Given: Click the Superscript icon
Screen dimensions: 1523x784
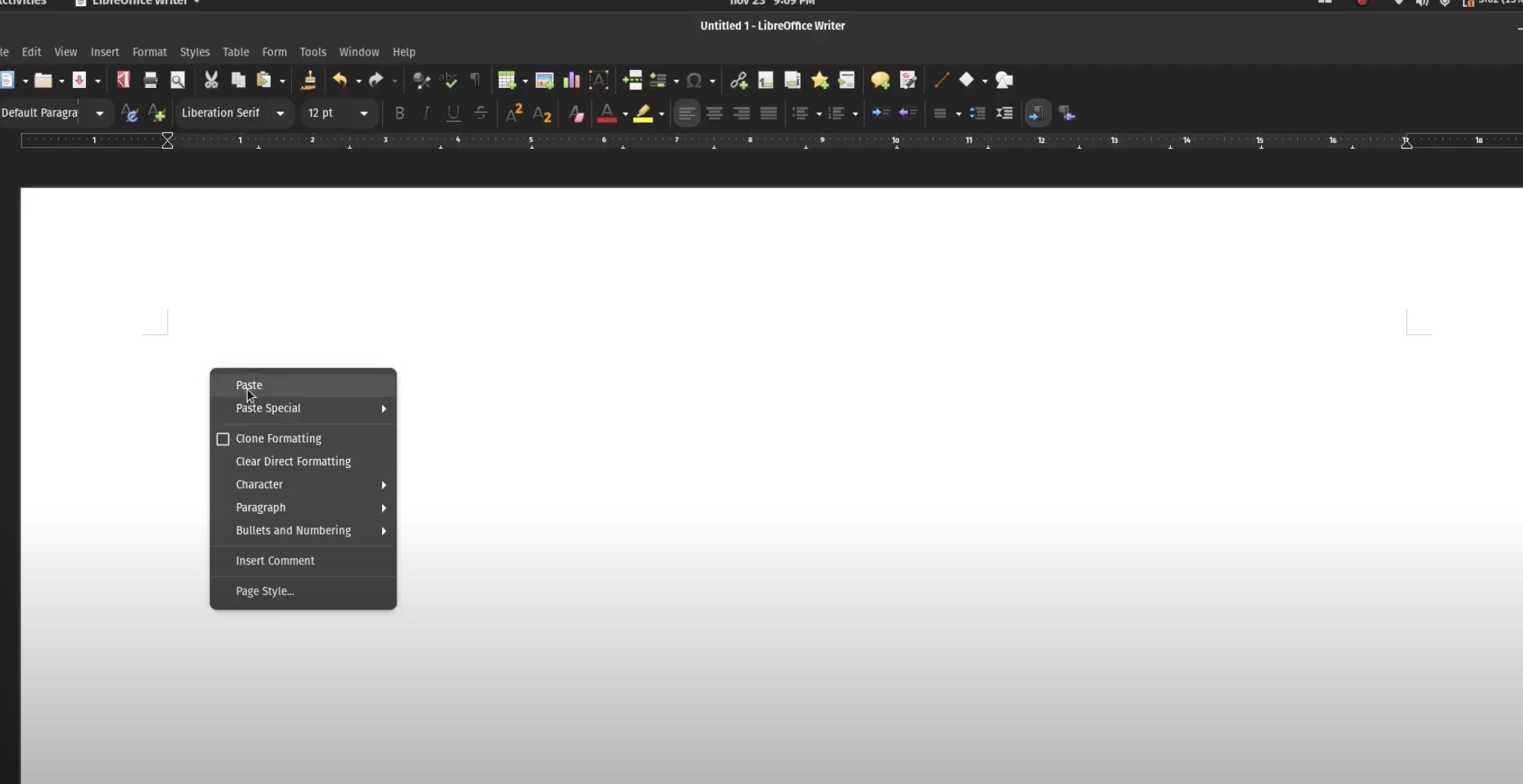Looking at the screenshot, I should [514, 113].
